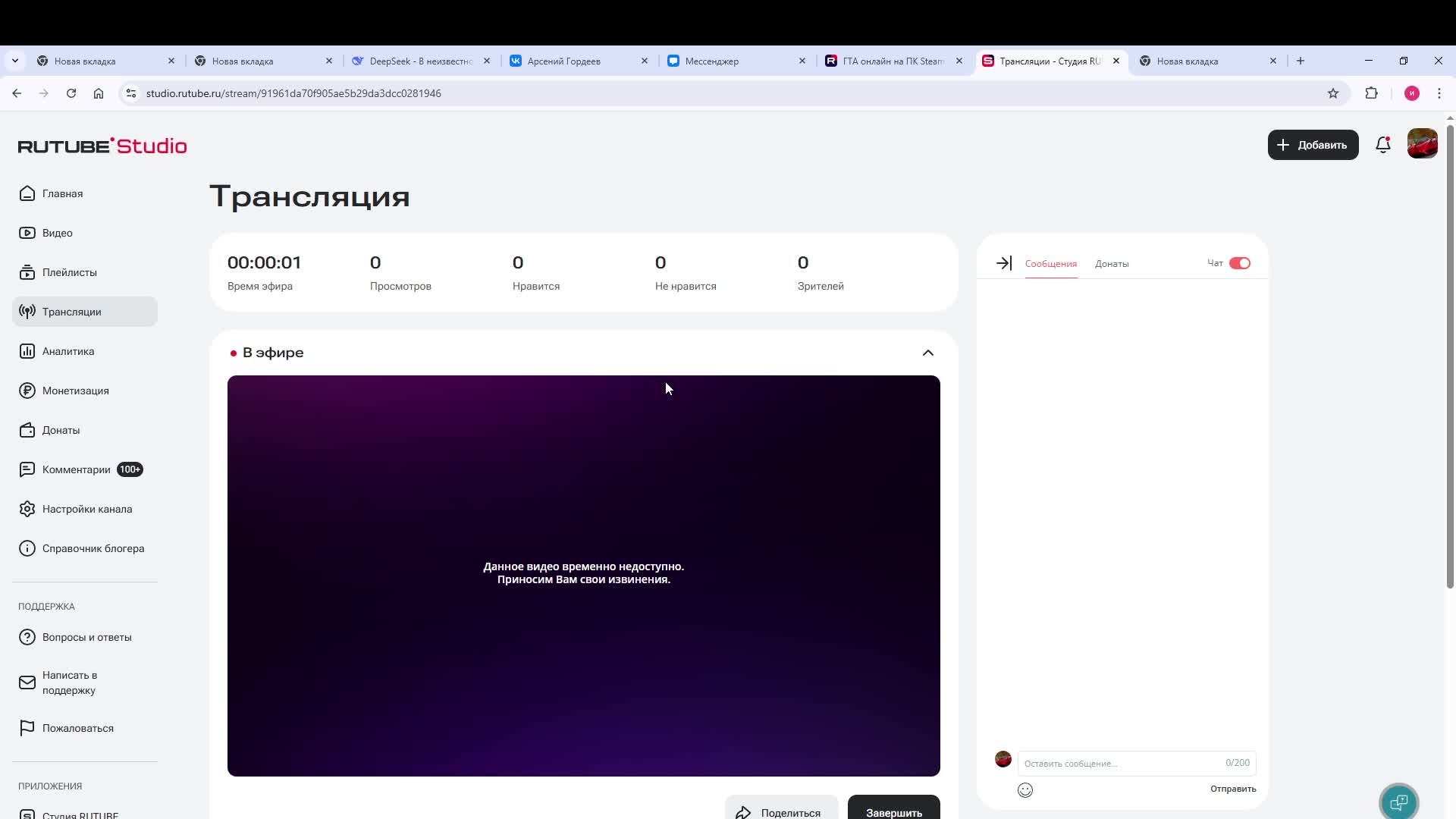Open the tab search dropdown arrow

[15, 61]
